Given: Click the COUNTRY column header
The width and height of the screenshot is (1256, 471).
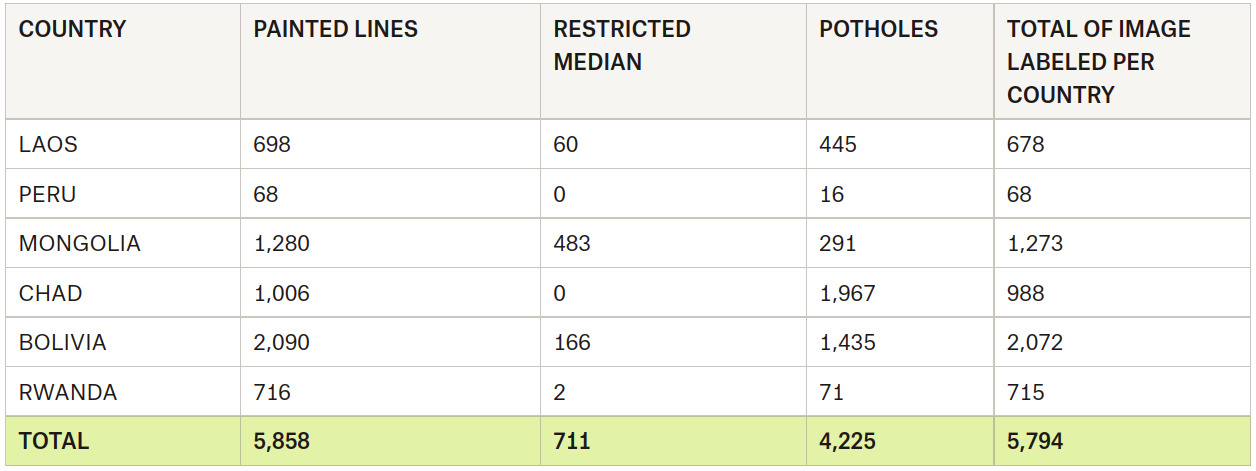Looking at the screenshot, I should tap(72, 29).
